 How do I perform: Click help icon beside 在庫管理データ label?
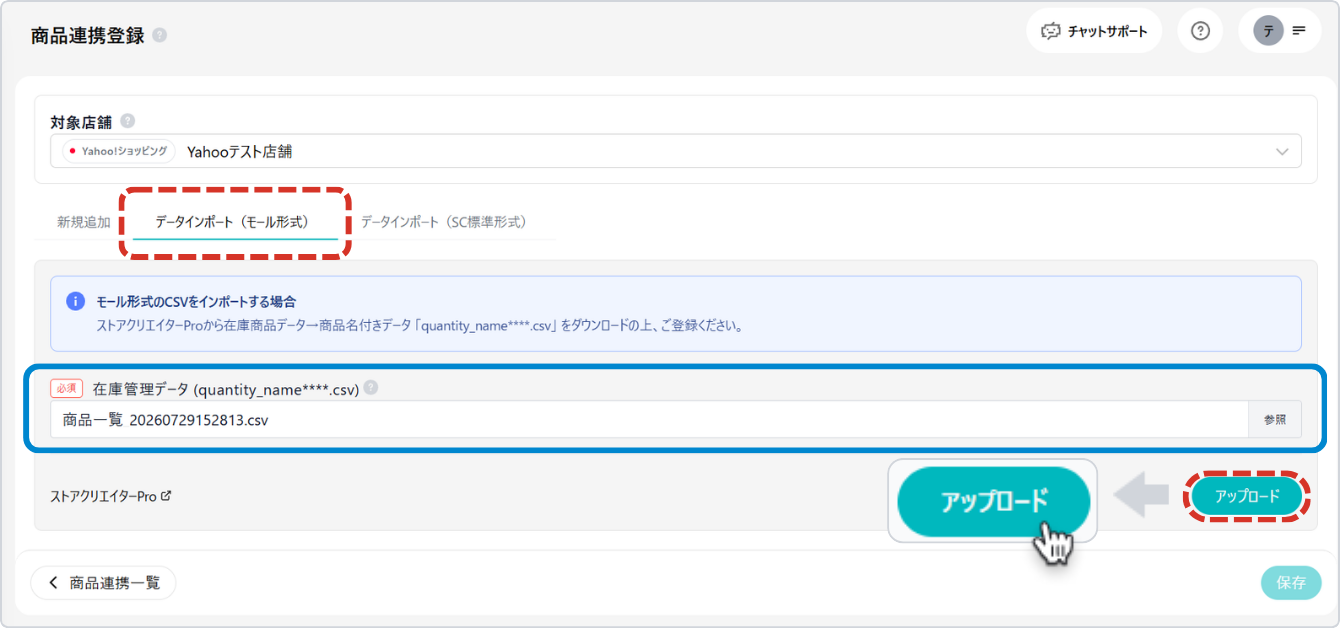(371, 388)
